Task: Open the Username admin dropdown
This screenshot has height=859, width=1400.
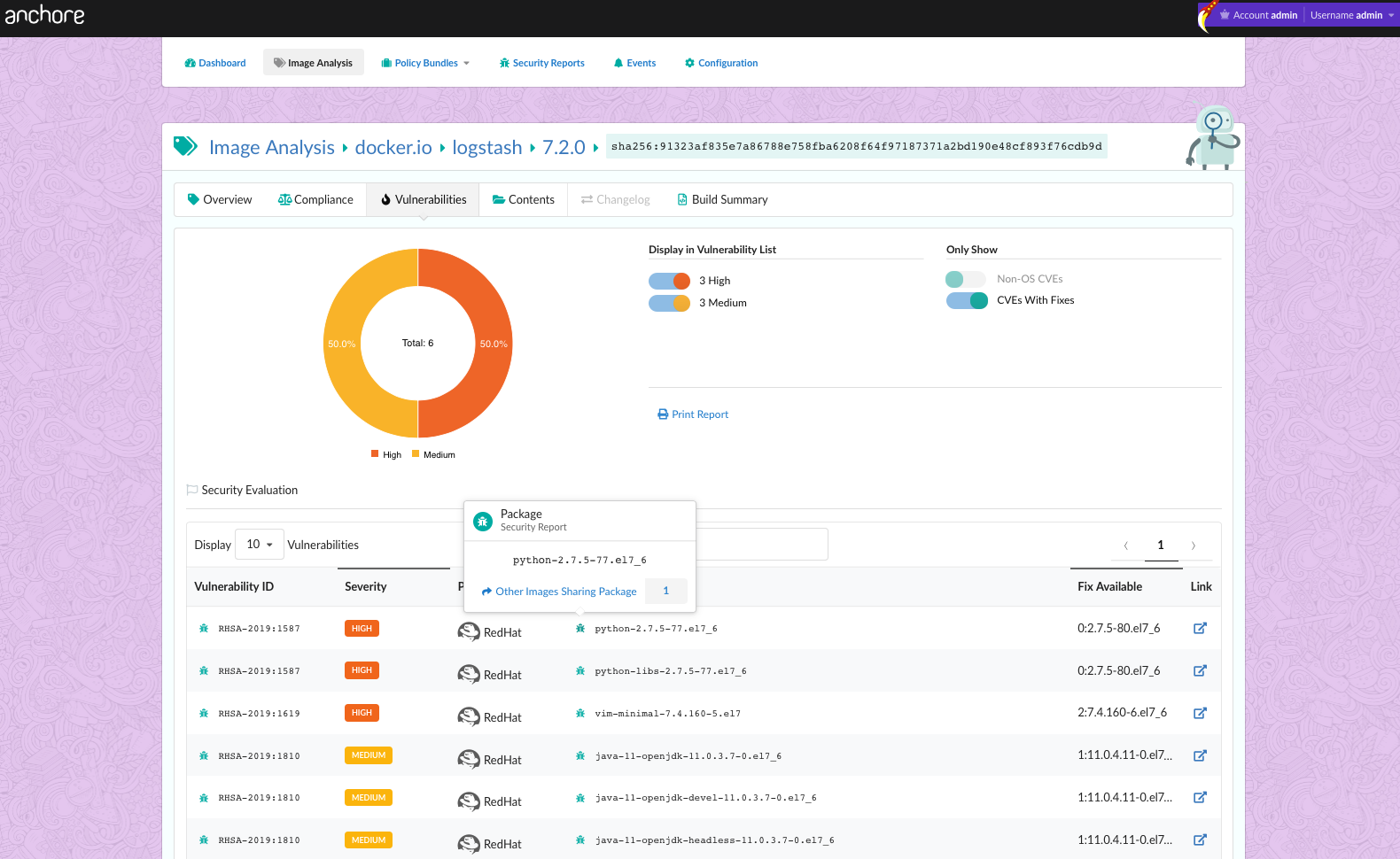Action: pyautogui.click(x=1351, y=15)
